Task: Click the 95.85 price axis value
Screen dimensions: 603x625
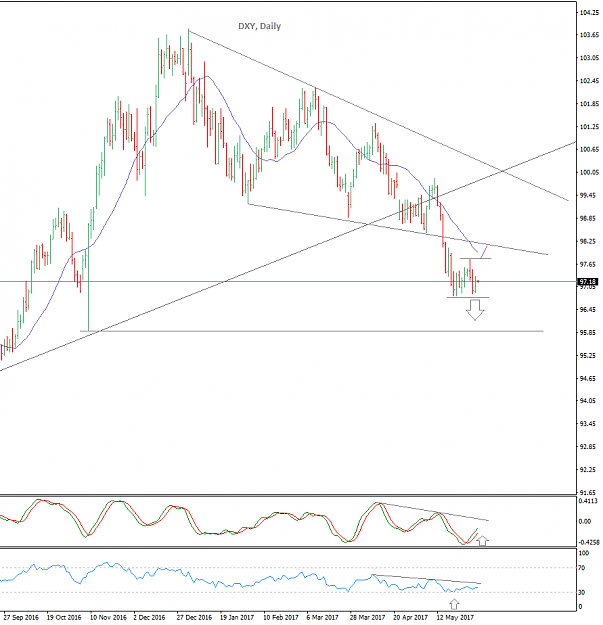Action: pos(588,332)
